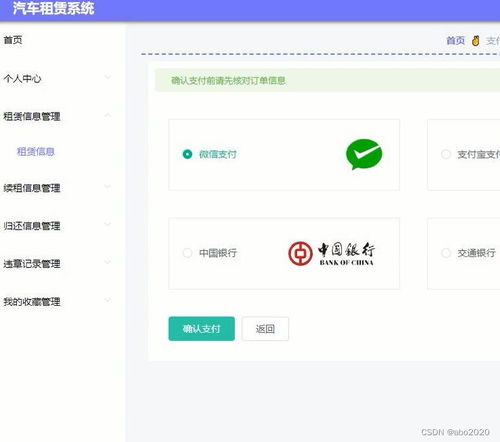
Task: Click the hand emoji in the breadcrumb
Action: pos(475,41)
